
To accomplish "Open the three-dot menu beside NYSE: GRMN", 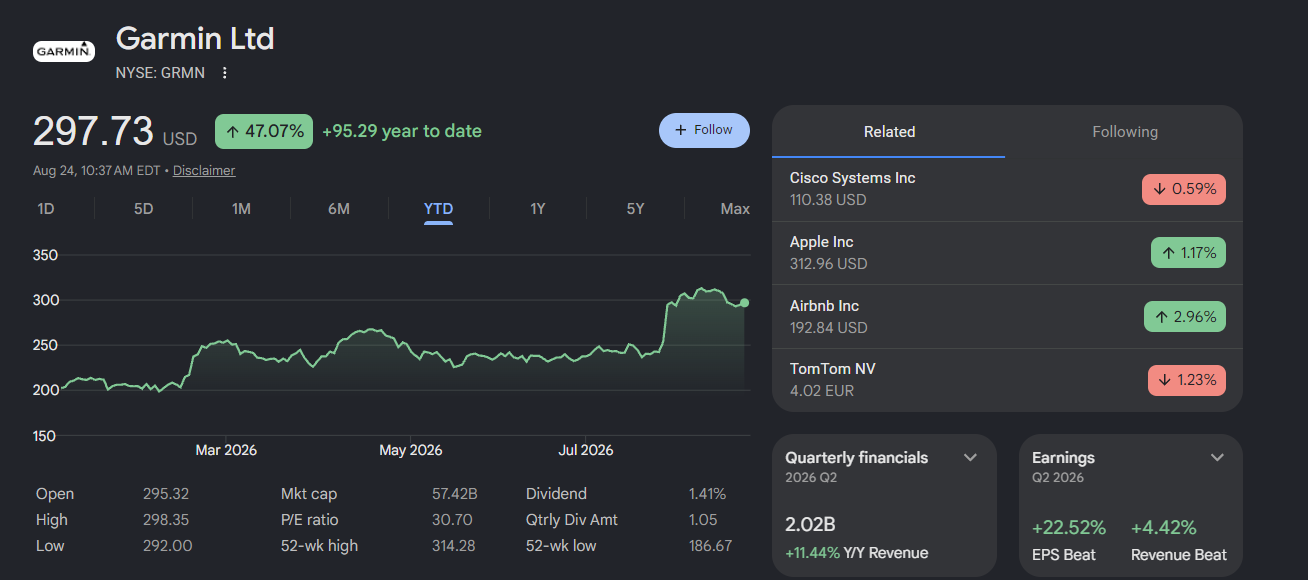I will [x=225, y=73].
